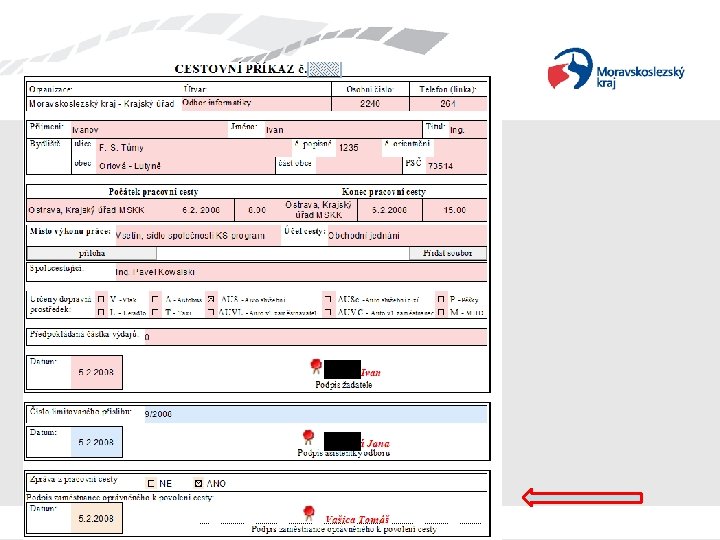This screenshot has width=720, height=540.
Task: Click the applicant Datum field 5.2.2008
Action: point(96,372)
